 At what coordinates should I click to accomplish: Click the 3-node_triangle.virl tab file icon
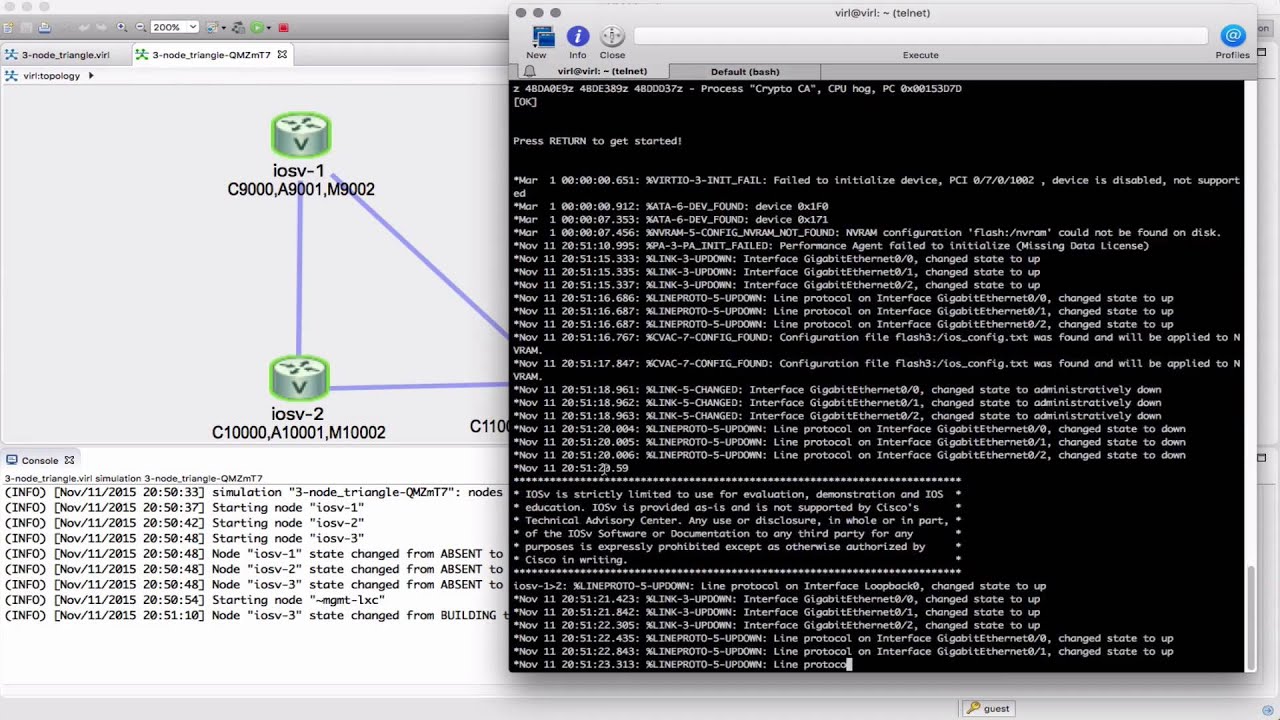pyautogui.click(x=12, y=55)
